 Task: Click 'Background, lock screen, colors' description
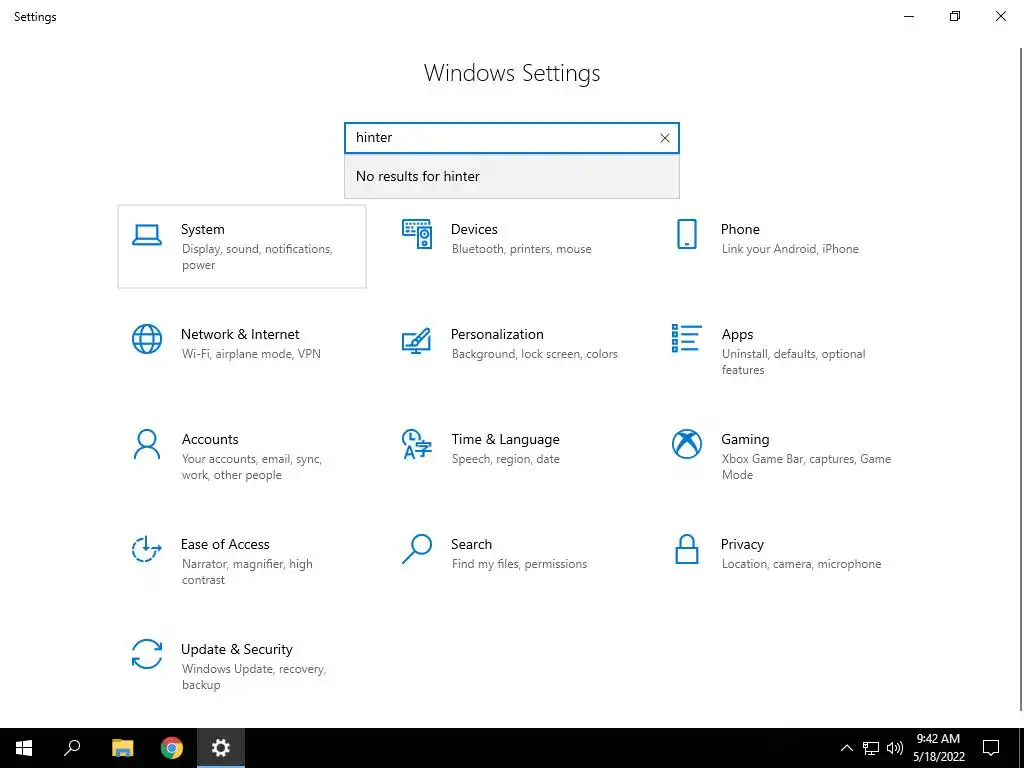pyautogui.click(x=535, y=354)
